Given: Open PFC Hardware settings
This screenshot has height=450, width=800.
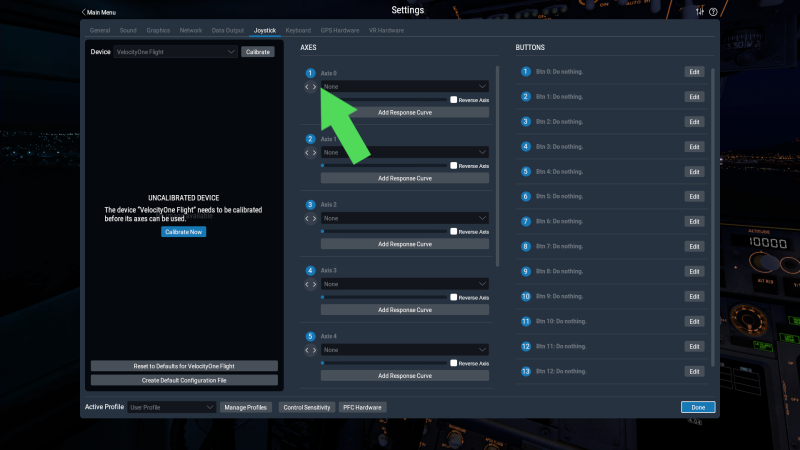Looking at the screenshot, I should click(x=362, y=407).
